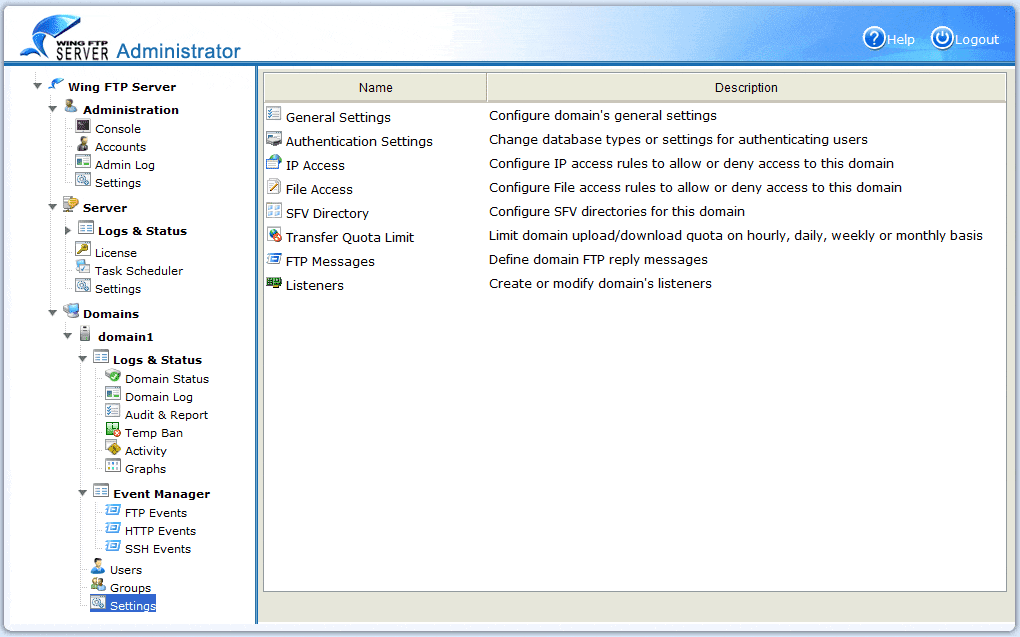1020x637 pixels.
Task: Open File Access rules
Action: click(x=319, y=189)
